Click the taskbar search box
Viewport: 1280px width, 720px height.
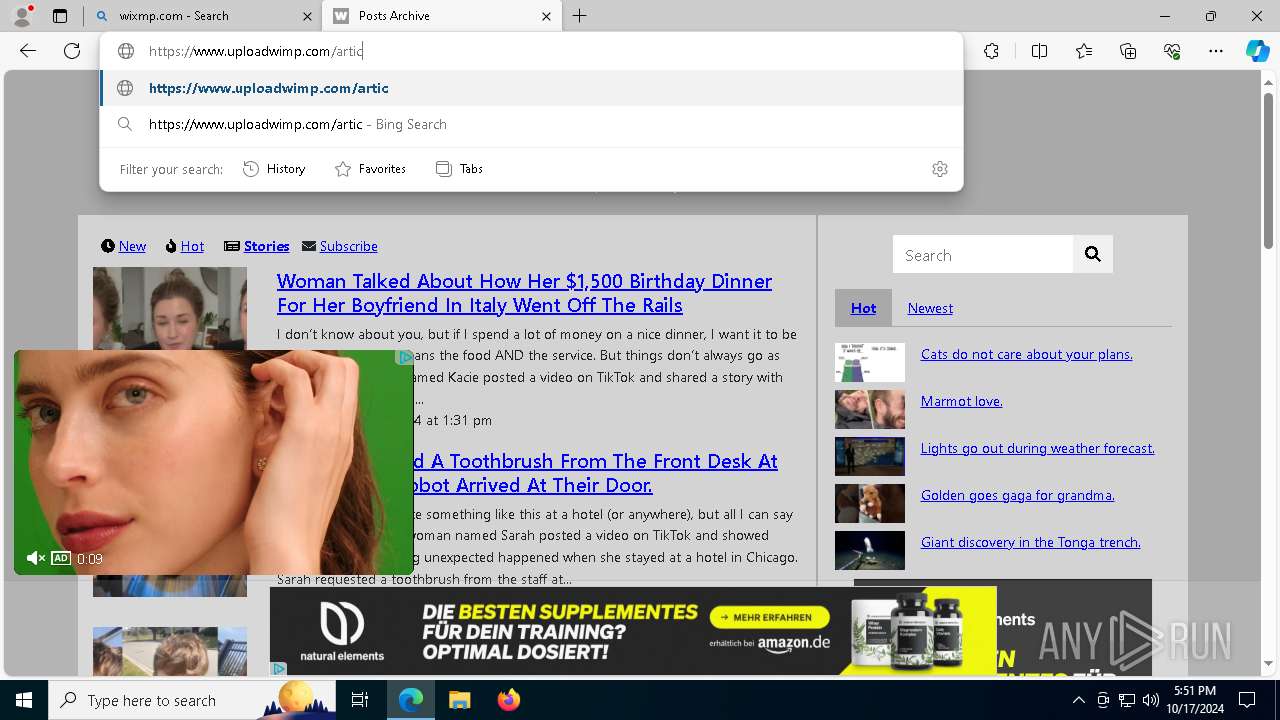pyautogui.click(x=192, y=700)
